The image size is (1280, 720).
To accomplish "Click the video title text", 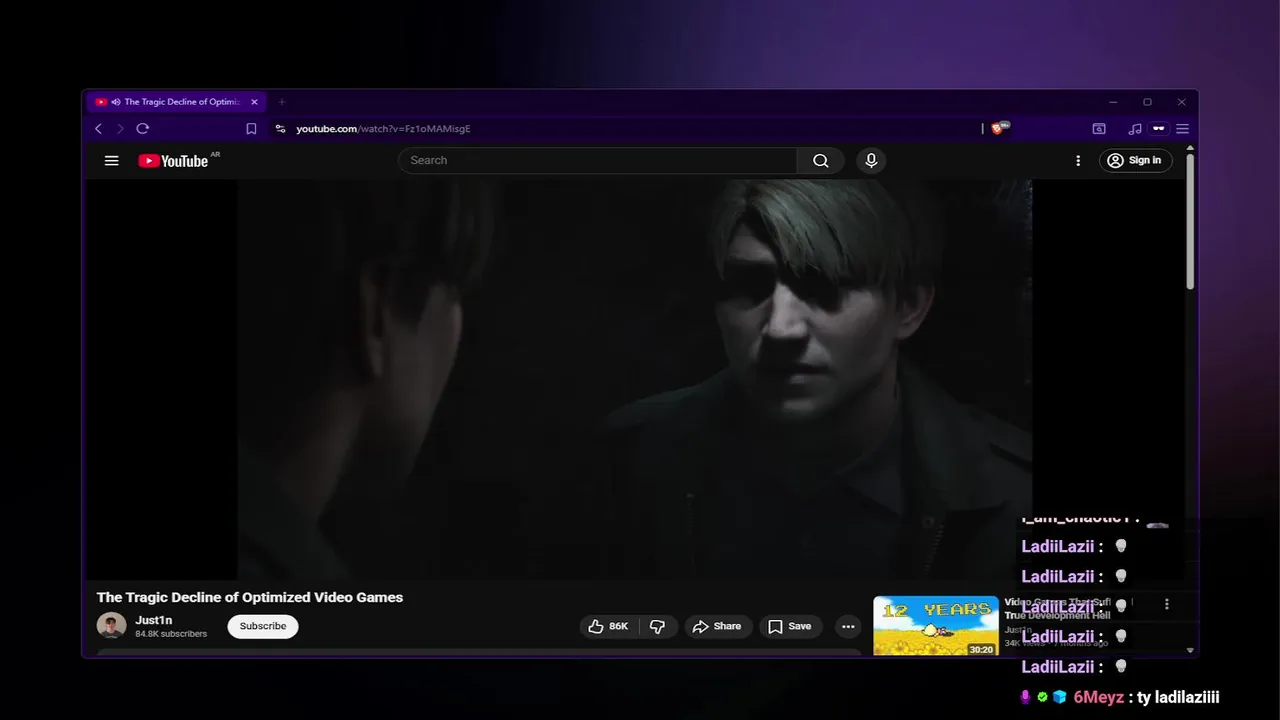I will pos(250,597).
